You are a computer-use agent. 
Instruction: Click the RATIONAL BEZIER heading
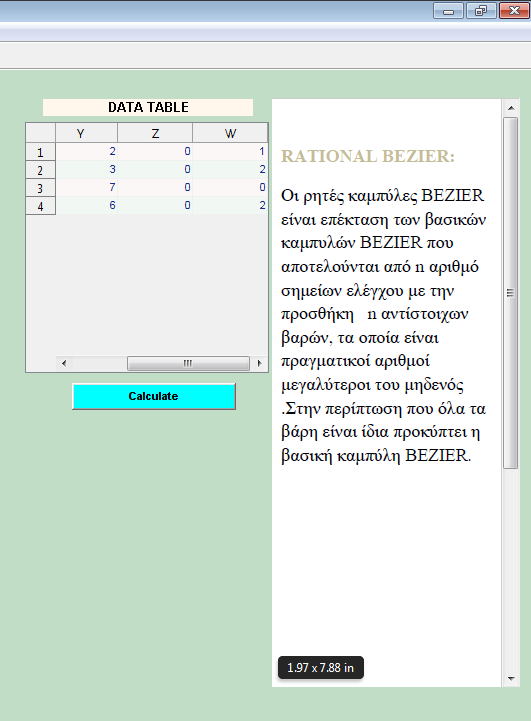pos(368,156)
